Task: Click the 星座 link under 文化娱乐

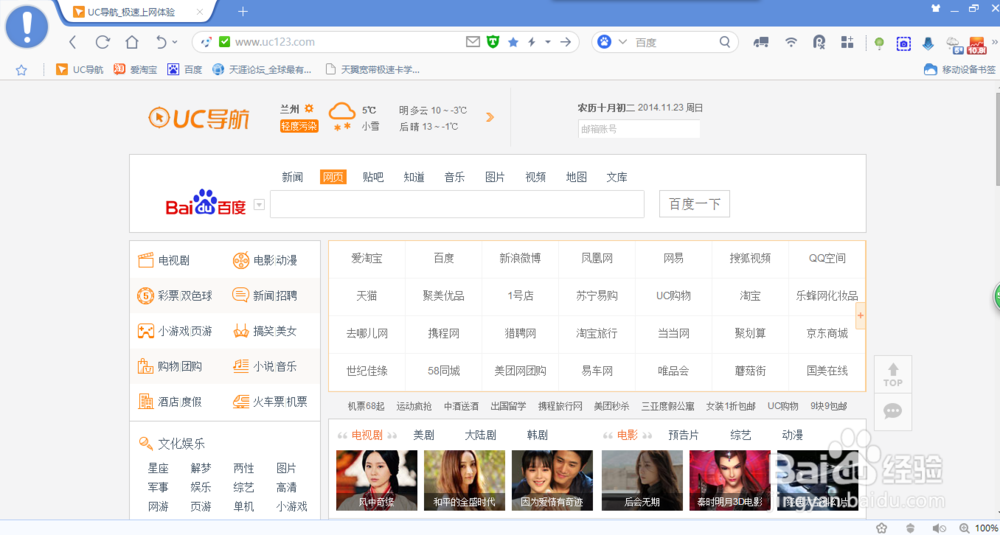Action: pos(158,469)
